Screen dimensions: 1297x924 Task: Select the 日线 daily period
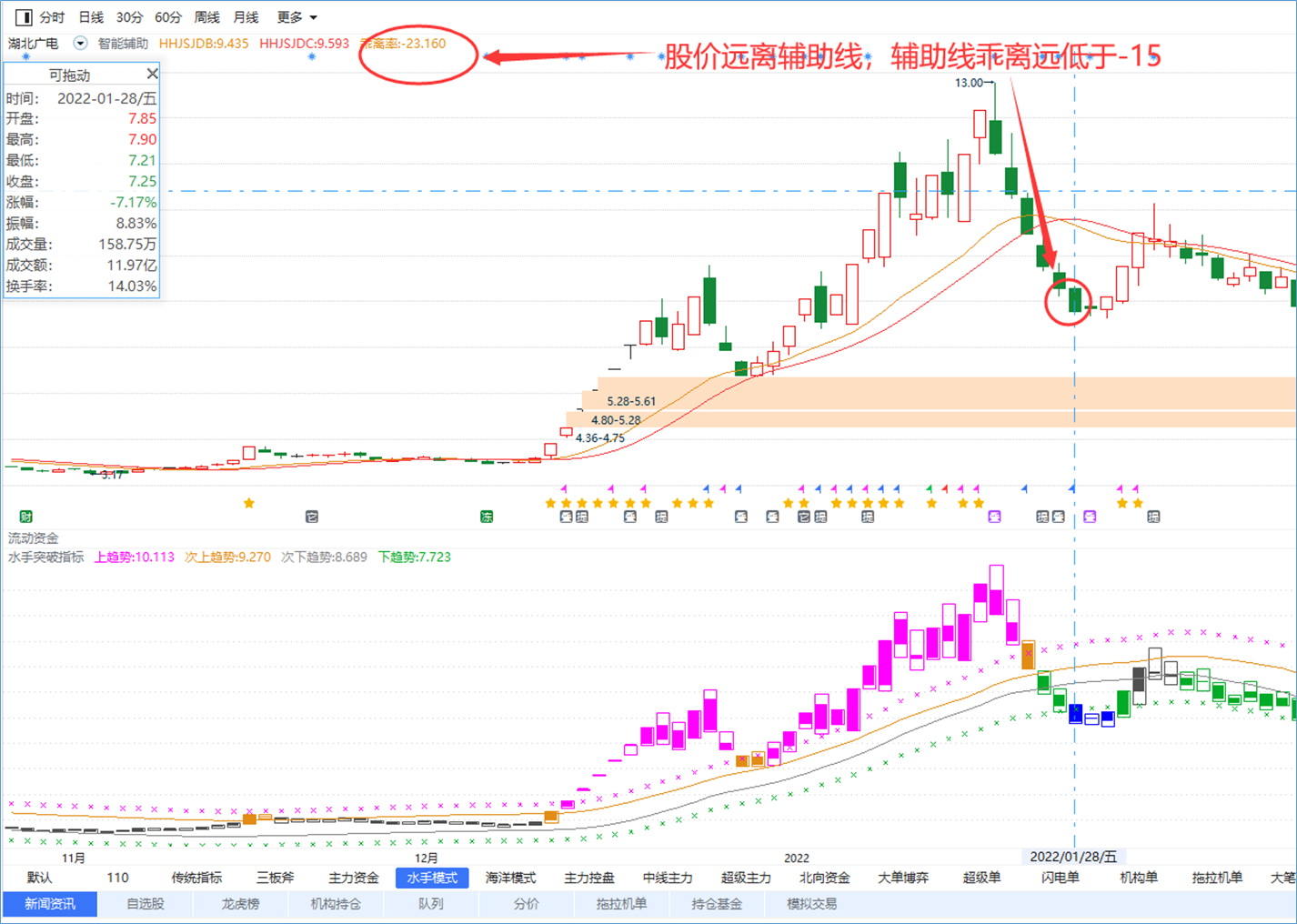(91, 17)
